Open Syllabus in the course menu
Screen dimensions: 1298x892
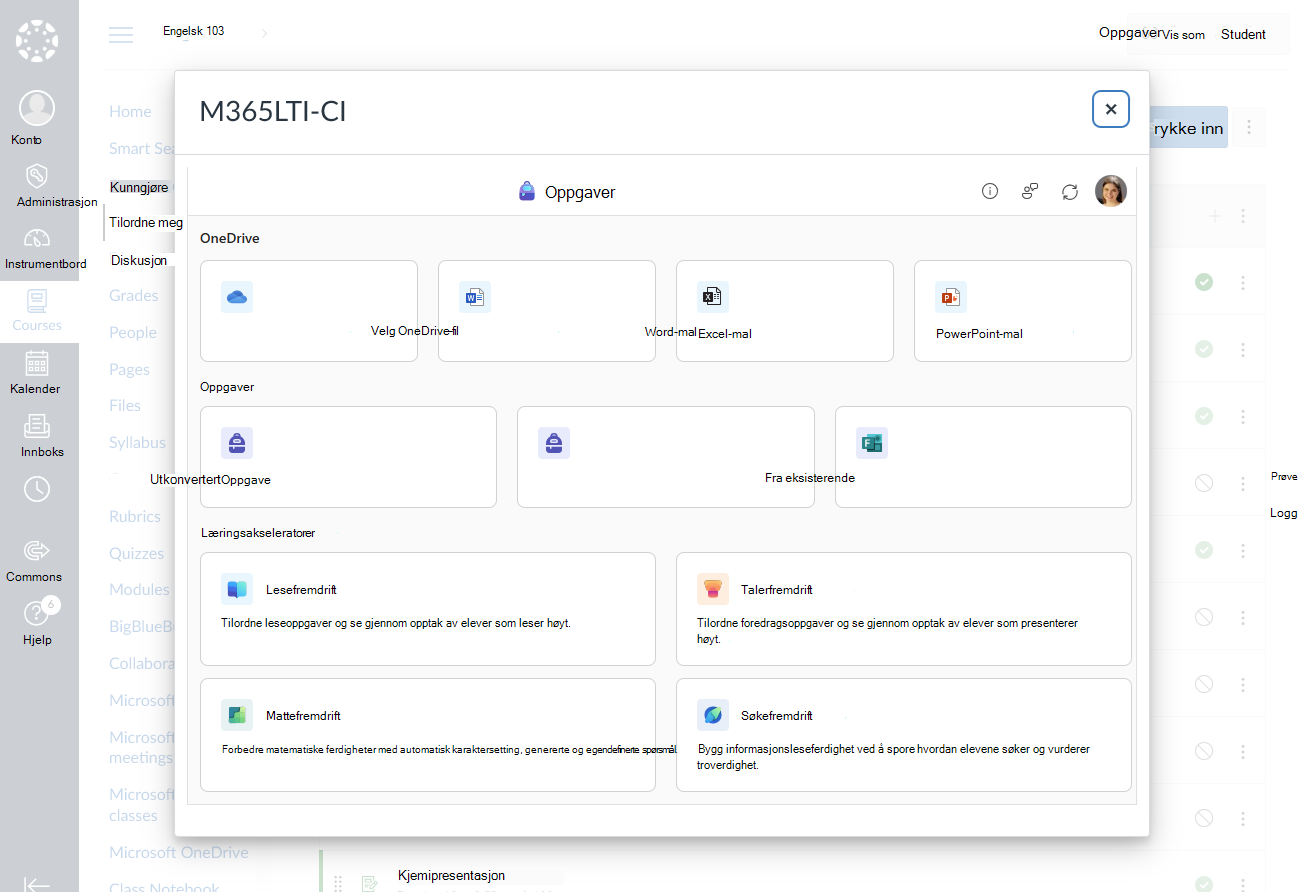click(x=137, y=443)
